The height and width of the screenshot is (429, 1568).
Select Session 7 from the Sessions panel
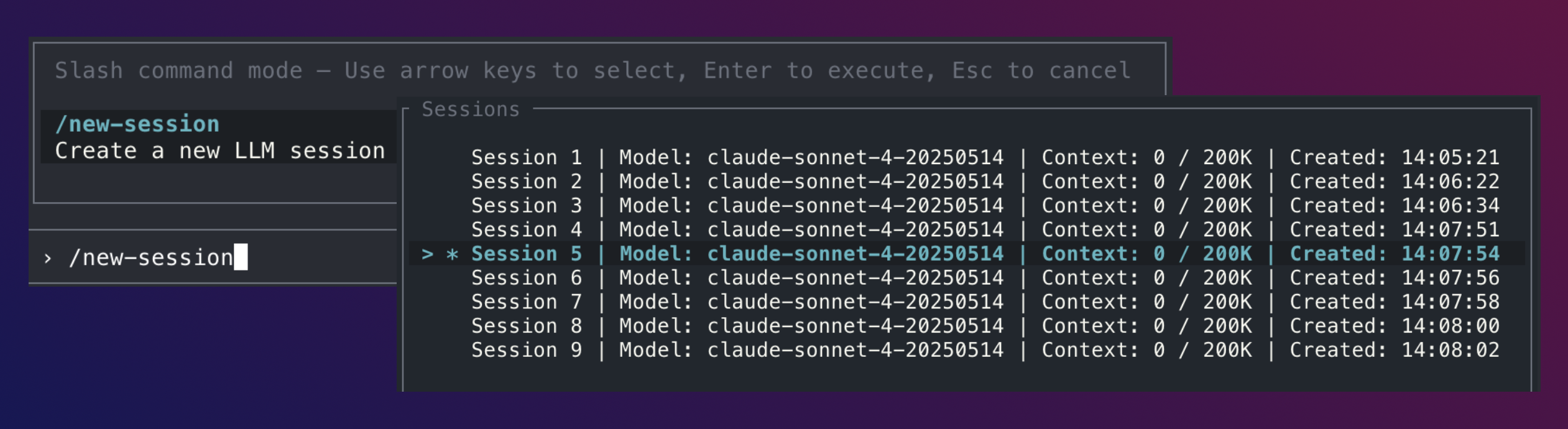(x=527, y=302)
